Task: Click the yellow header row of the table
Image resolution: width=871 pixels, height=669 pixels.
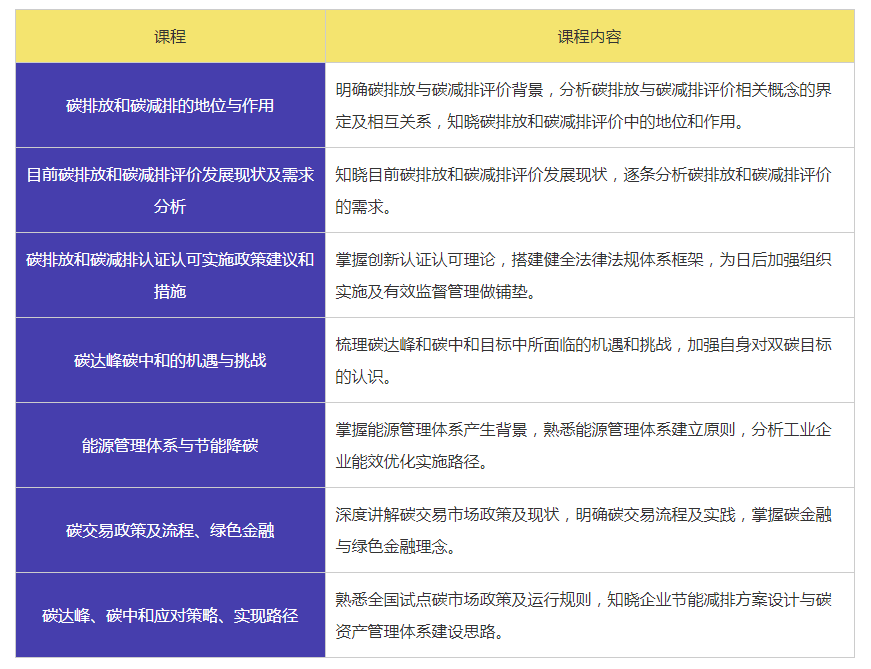Action: tap(435, 35)
